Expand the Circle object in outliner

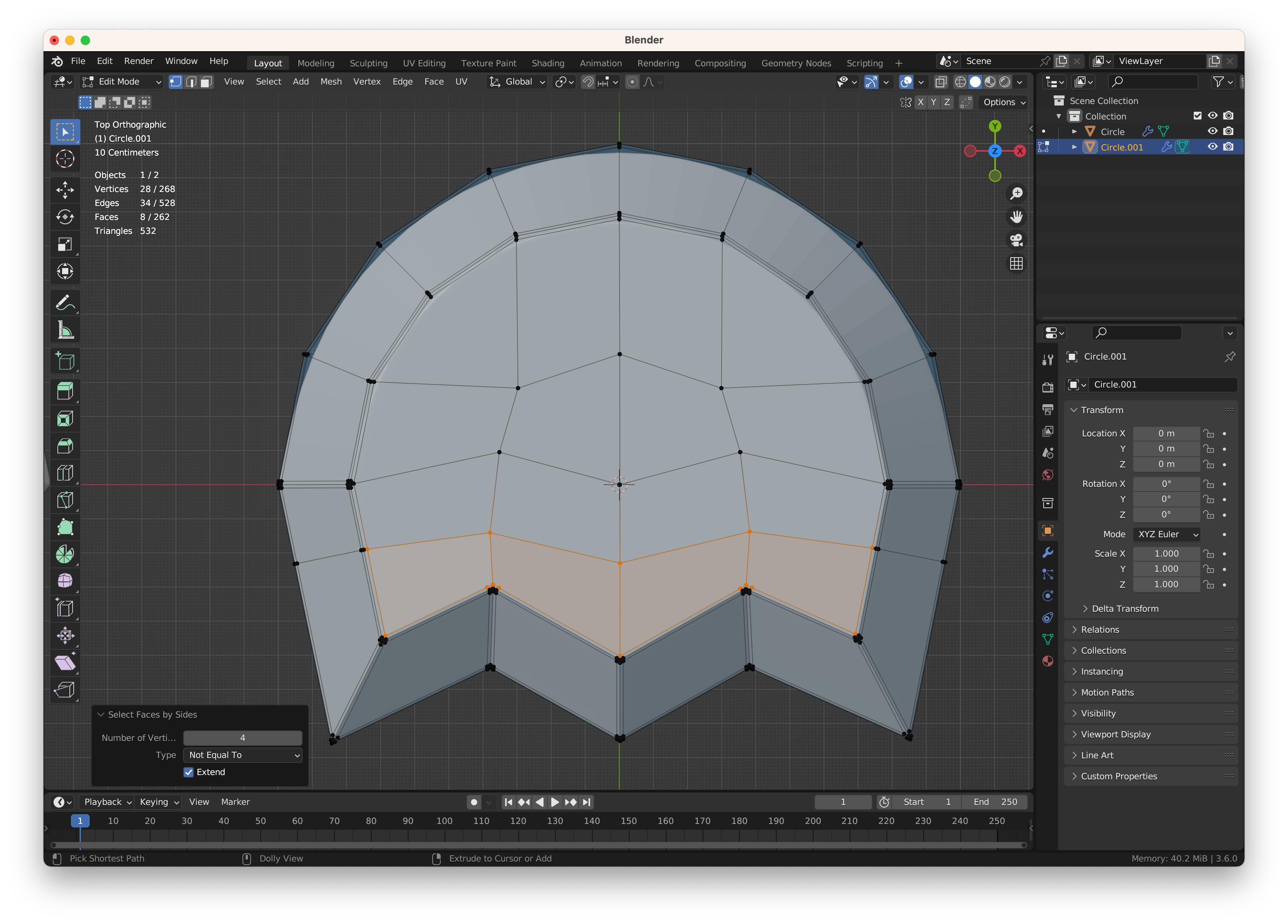(1074, 131)
